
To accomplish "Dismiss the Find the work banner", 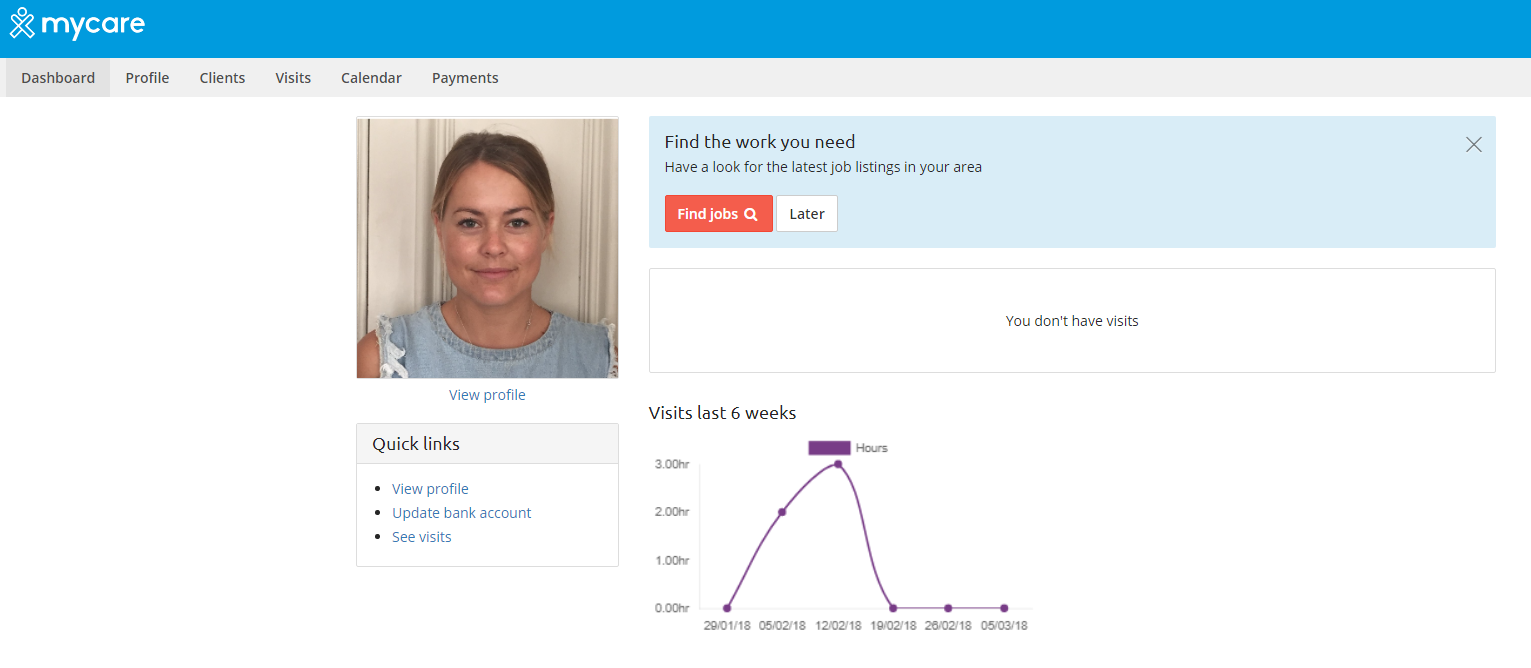I will [1473, 144].
